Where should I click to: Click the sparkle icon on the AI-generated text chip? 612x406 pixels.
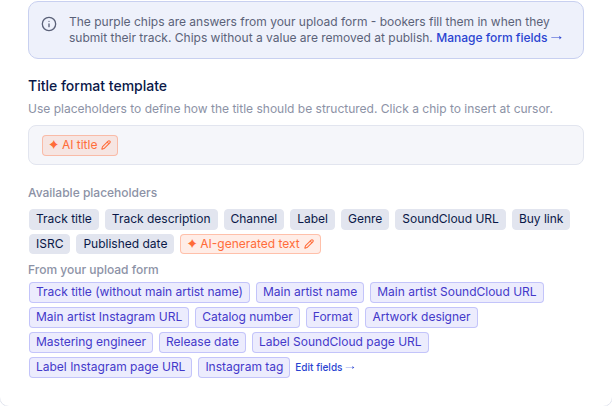coord(192,244)
